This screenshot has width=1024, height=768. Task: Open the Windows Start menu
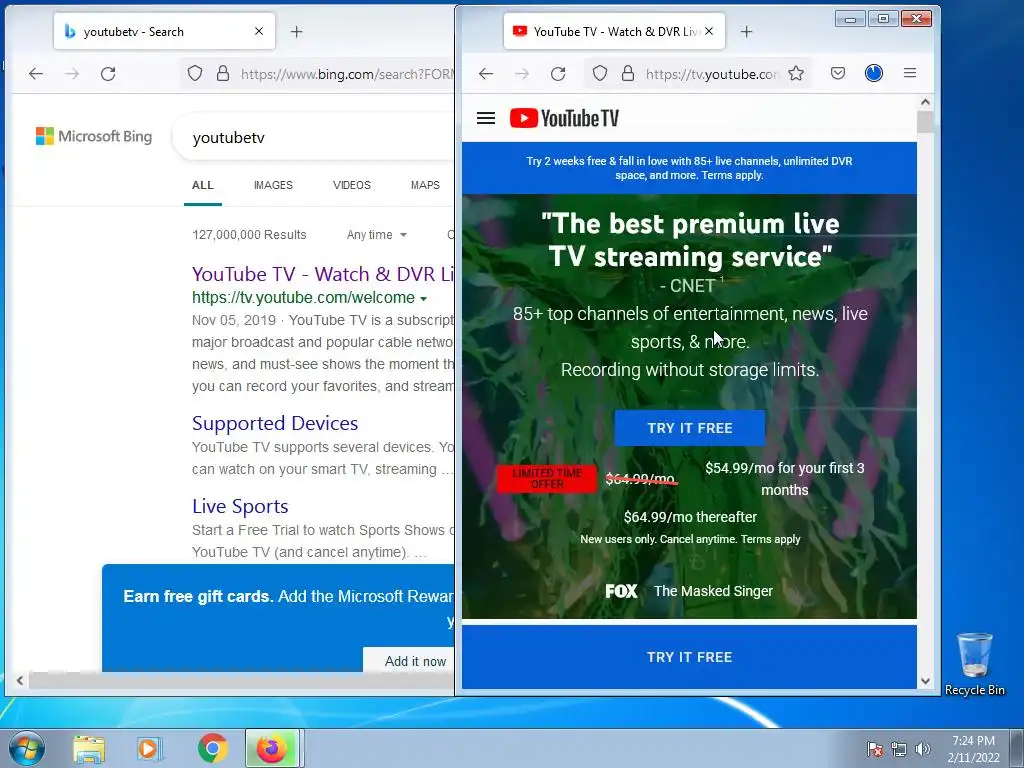click(26, 748)
